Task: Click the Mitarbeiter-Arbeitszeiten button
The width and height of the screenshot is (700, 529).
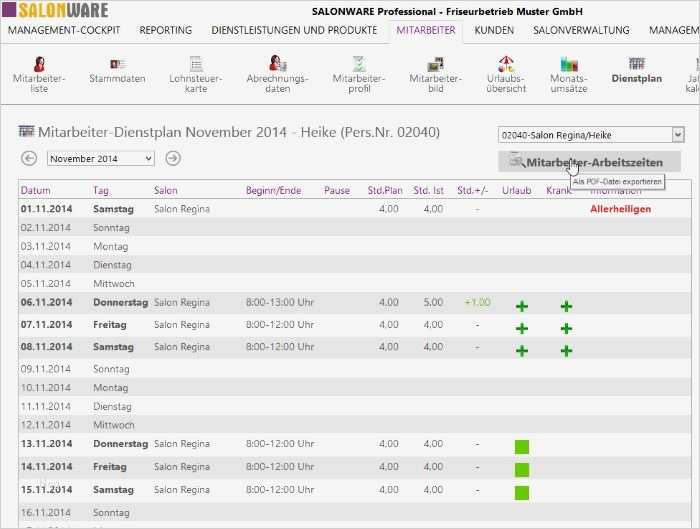Action: click(x=589, y=162)
